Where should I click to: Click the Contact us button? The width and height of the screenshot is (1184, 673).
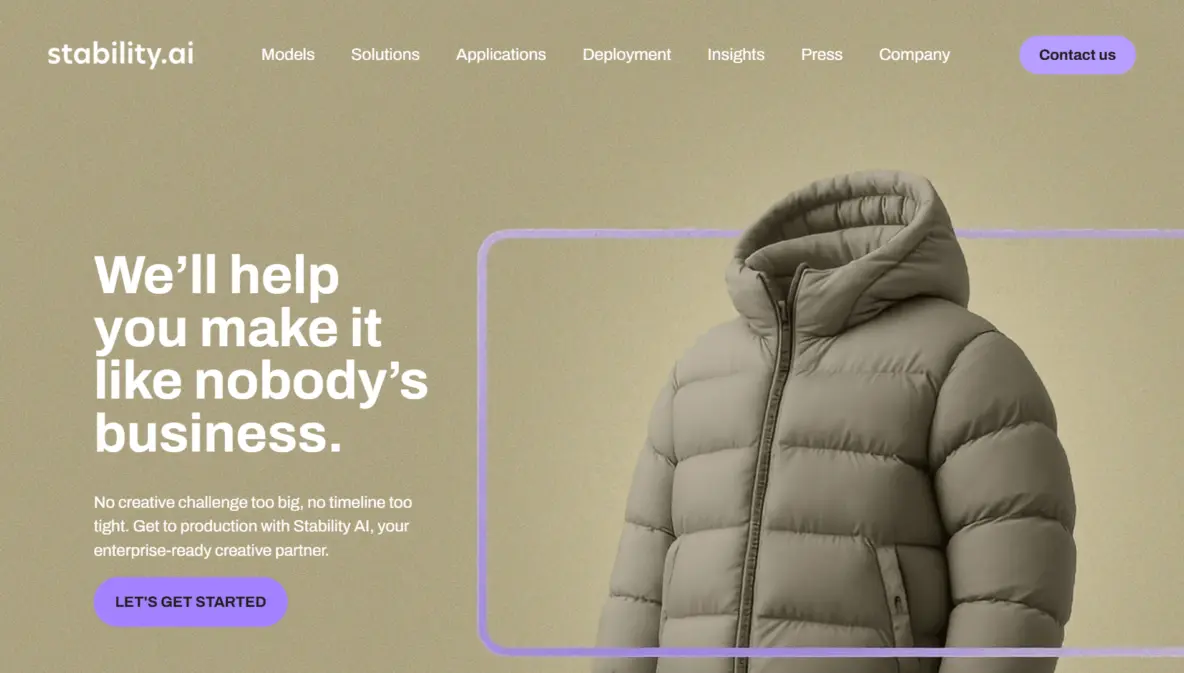1077,54
